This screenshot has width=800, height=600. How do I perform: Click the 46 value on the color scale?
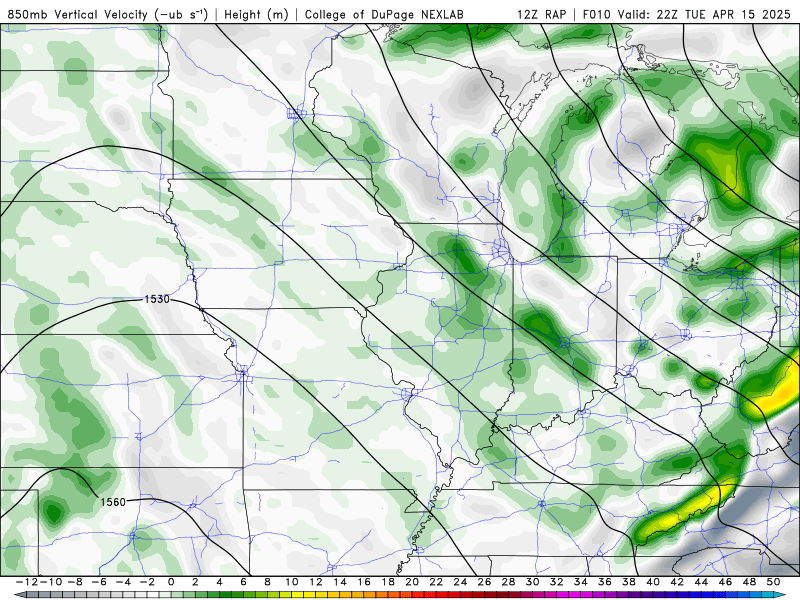(726, 582)
